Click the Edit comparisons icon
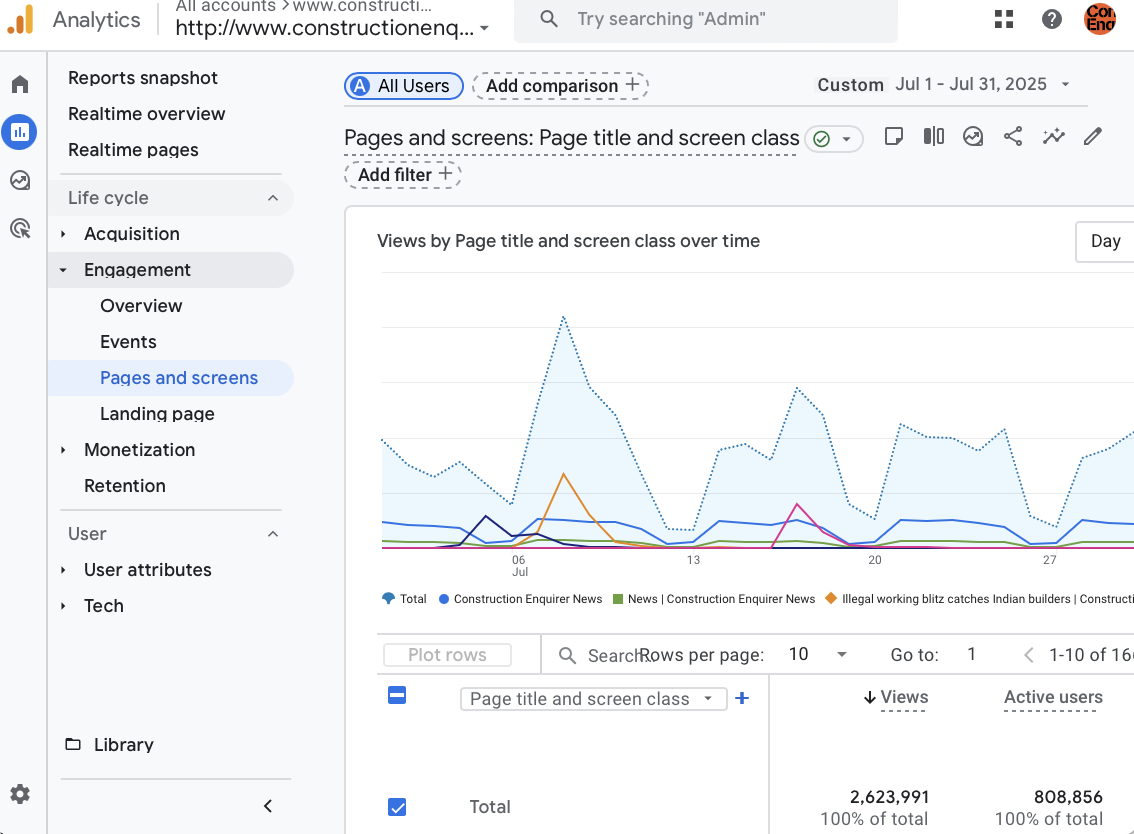 pyautogui.click(x=934, y=136)
